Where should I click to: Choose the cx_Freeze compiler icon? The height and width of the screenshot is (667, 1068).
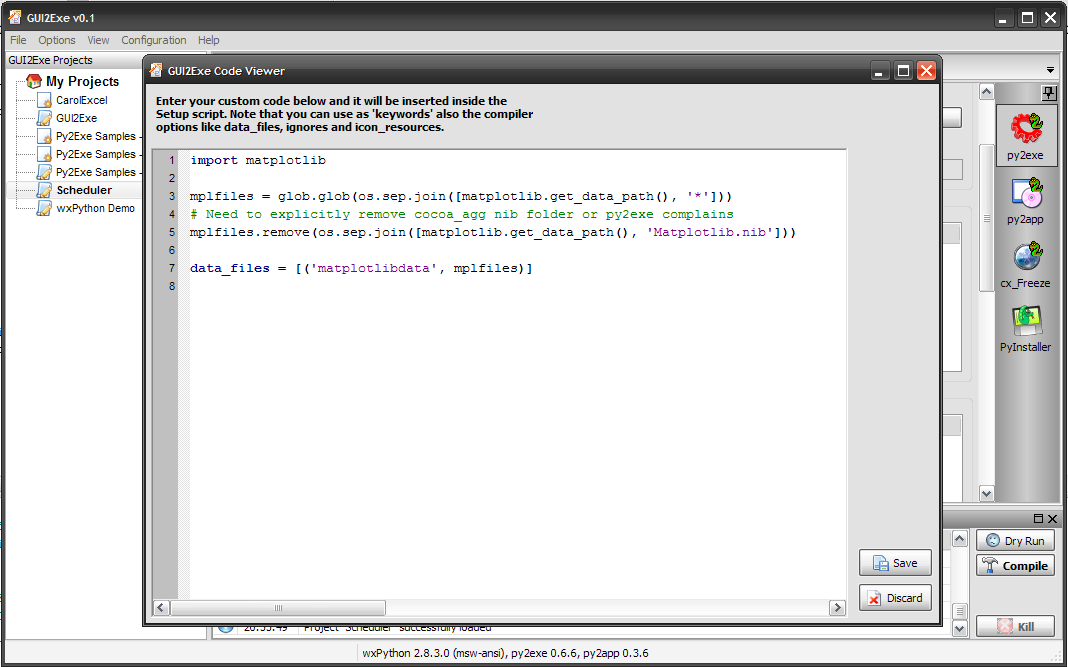(x=1025, y=258)
